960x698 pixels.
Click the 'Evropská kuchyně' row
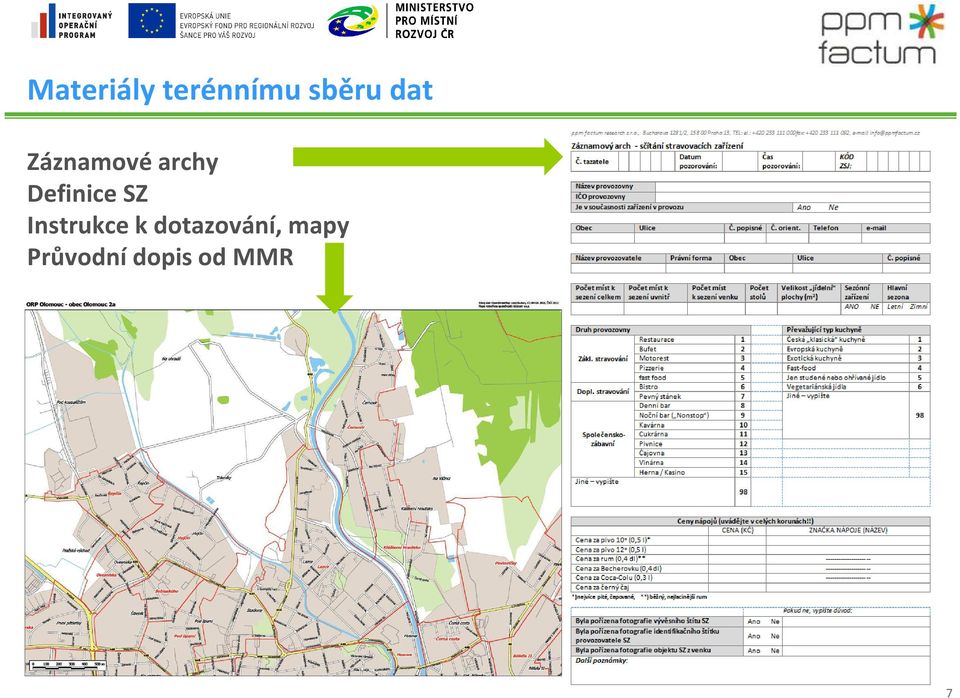pyautogui.click(x=857, y=348)
